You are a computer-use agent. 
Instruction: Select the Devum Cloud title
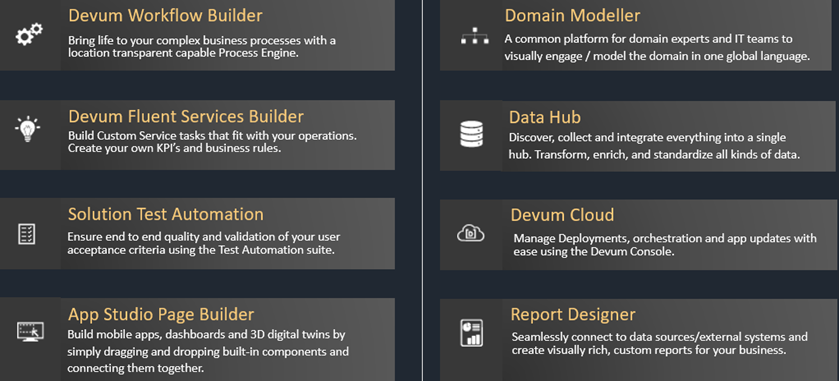tap(562, 215)
